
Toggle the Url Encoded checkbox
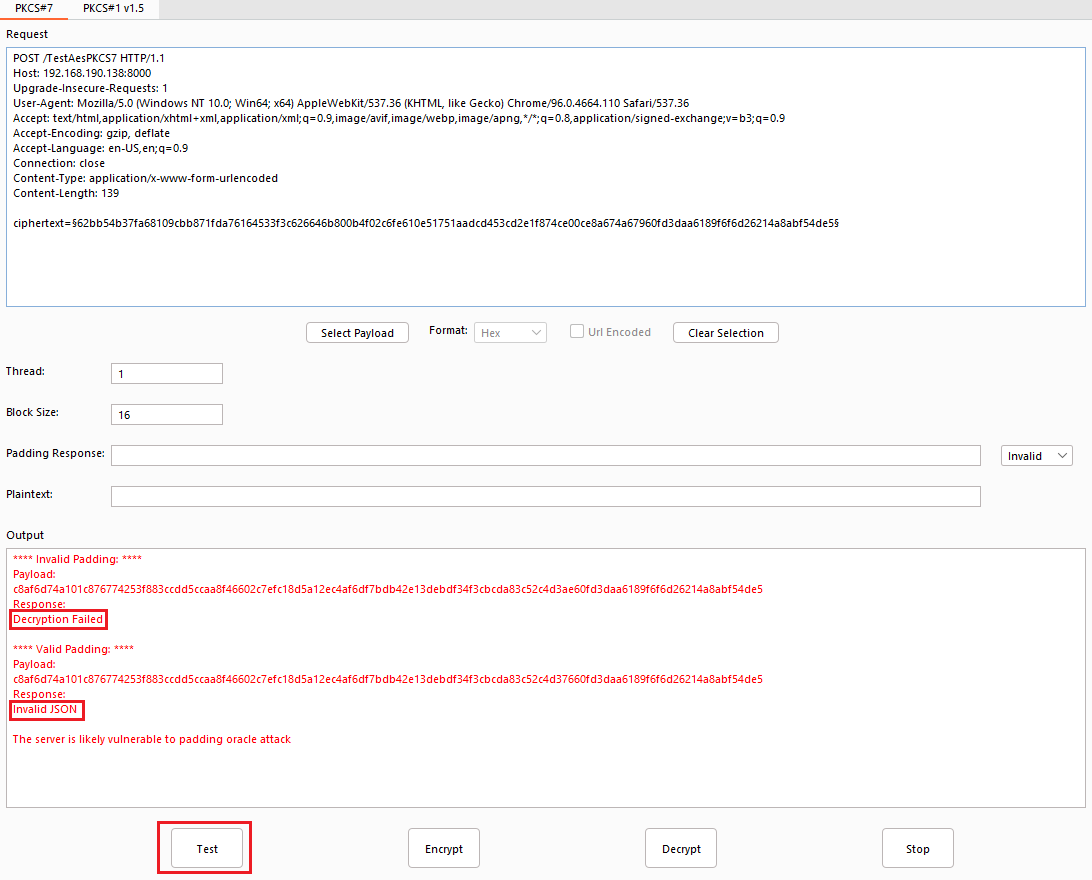coord(577,331)
